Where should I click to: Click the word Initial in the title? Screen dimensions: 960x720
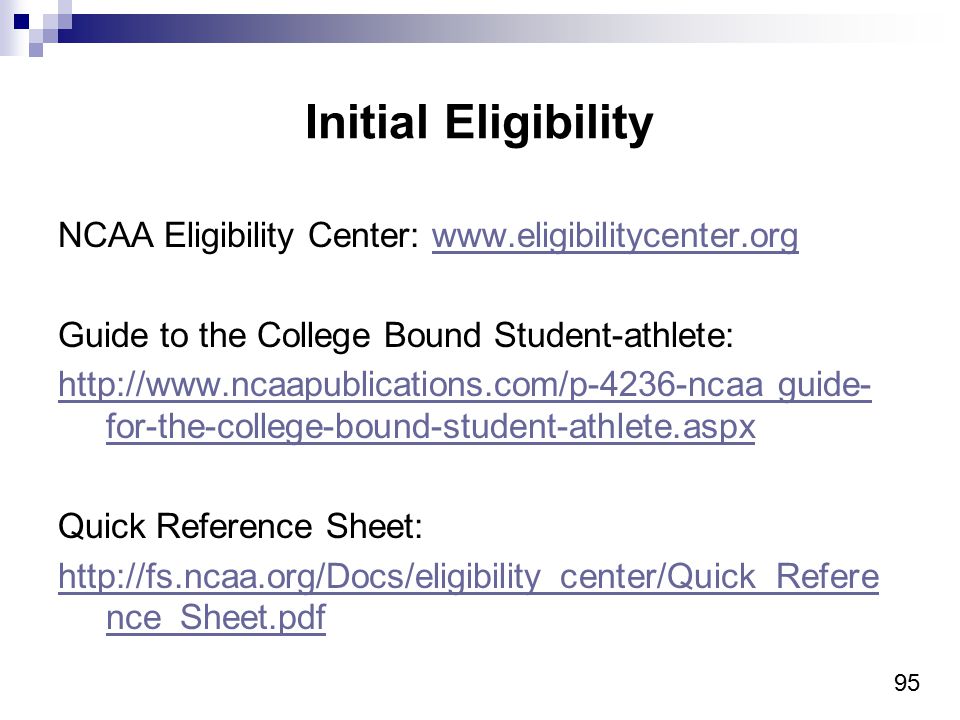pos(366,121)
